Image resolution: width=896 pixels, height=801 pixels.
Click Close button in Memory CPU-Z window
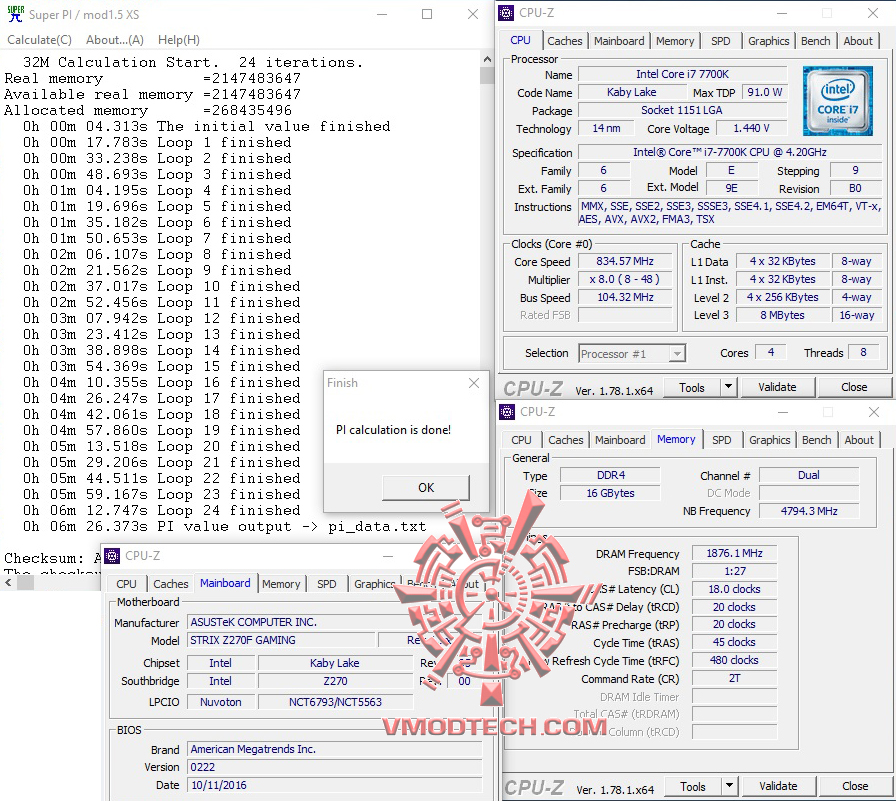click(x=855, y=787)
